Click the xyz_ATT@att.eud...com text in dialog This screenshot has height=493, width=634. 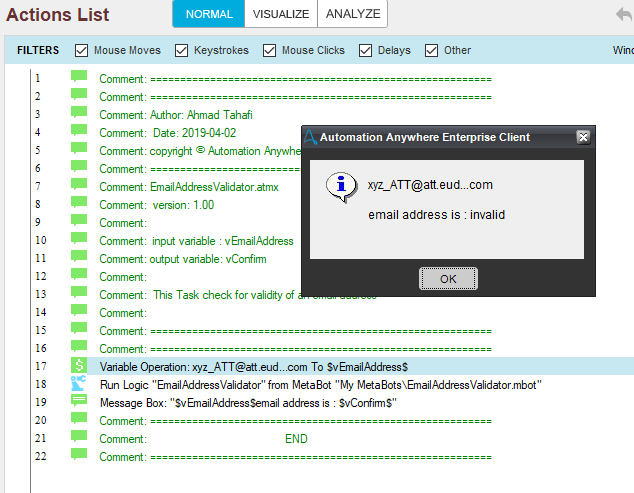(430, 185)
